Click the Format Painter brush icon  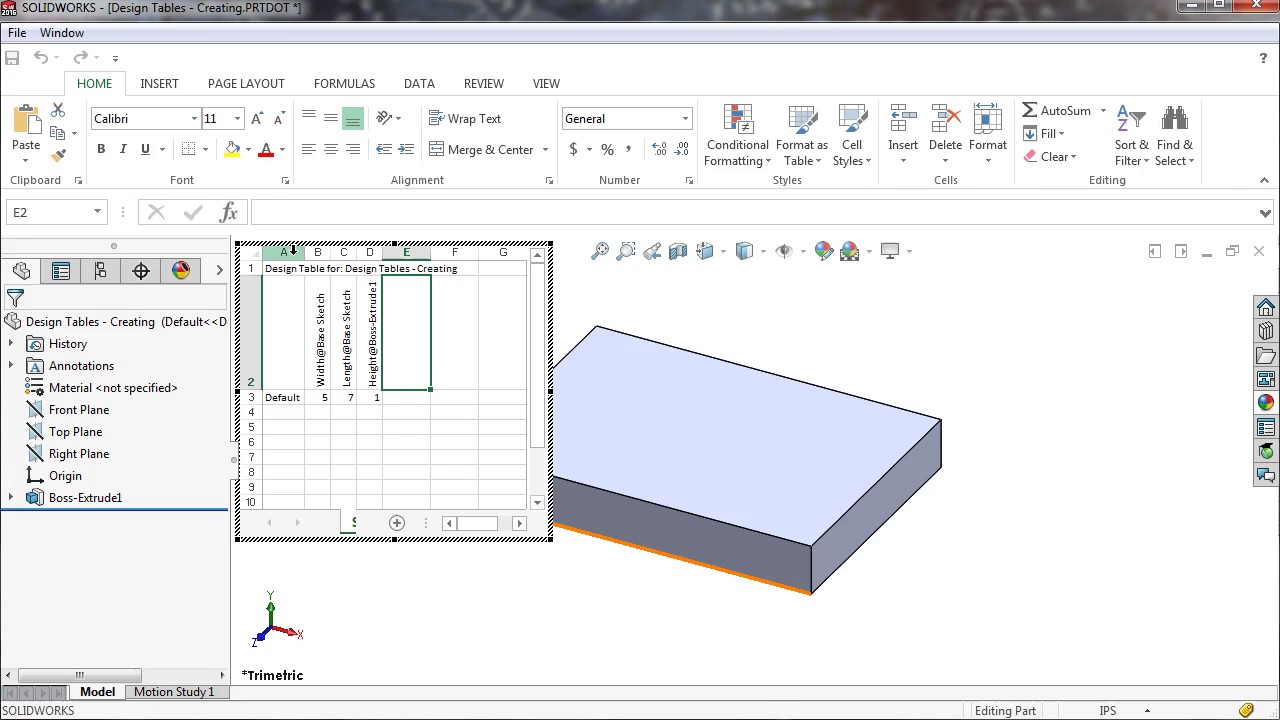(58, 155)
